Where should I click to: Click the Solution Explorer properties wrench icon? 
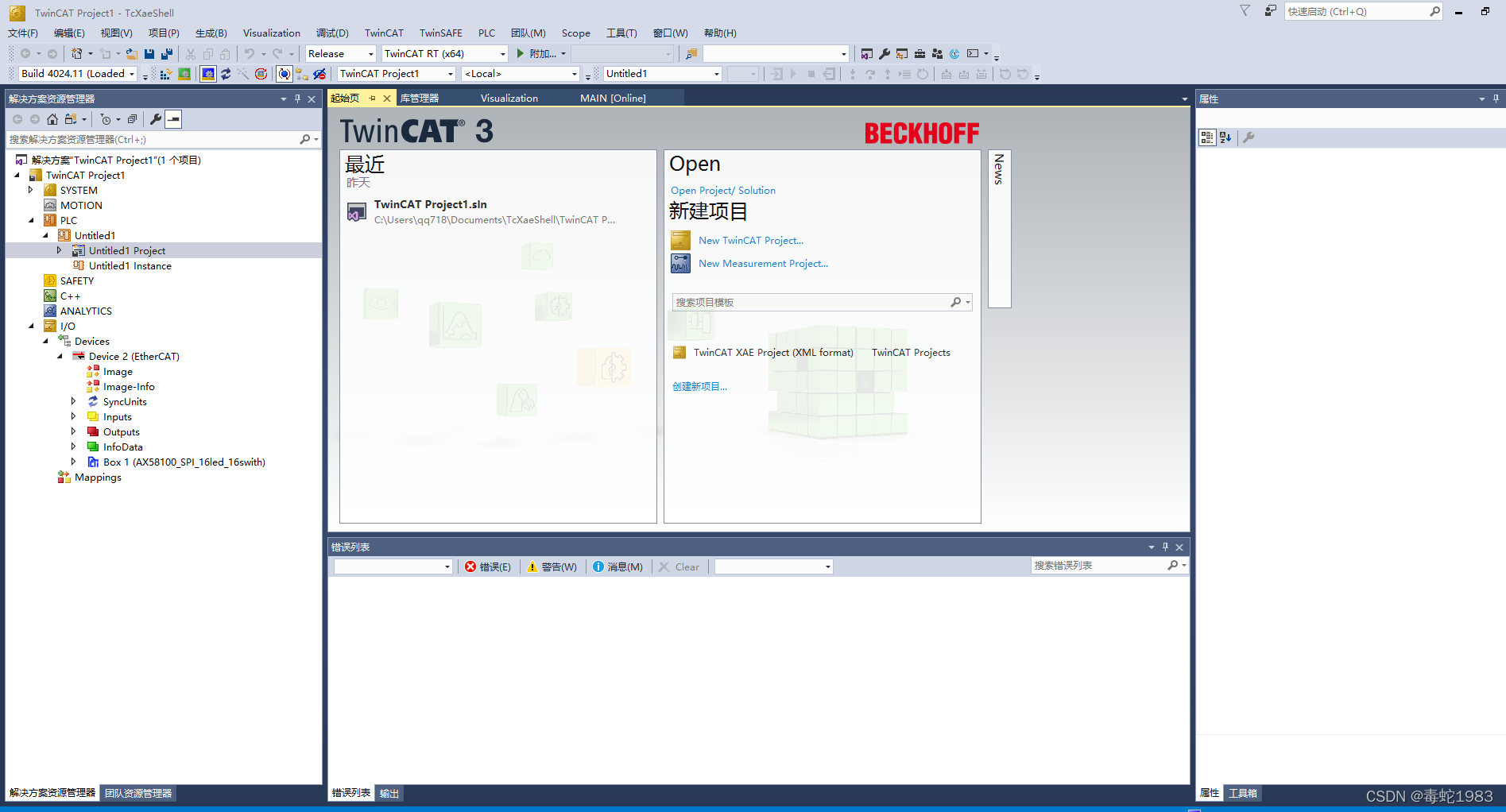click(156, 119)
